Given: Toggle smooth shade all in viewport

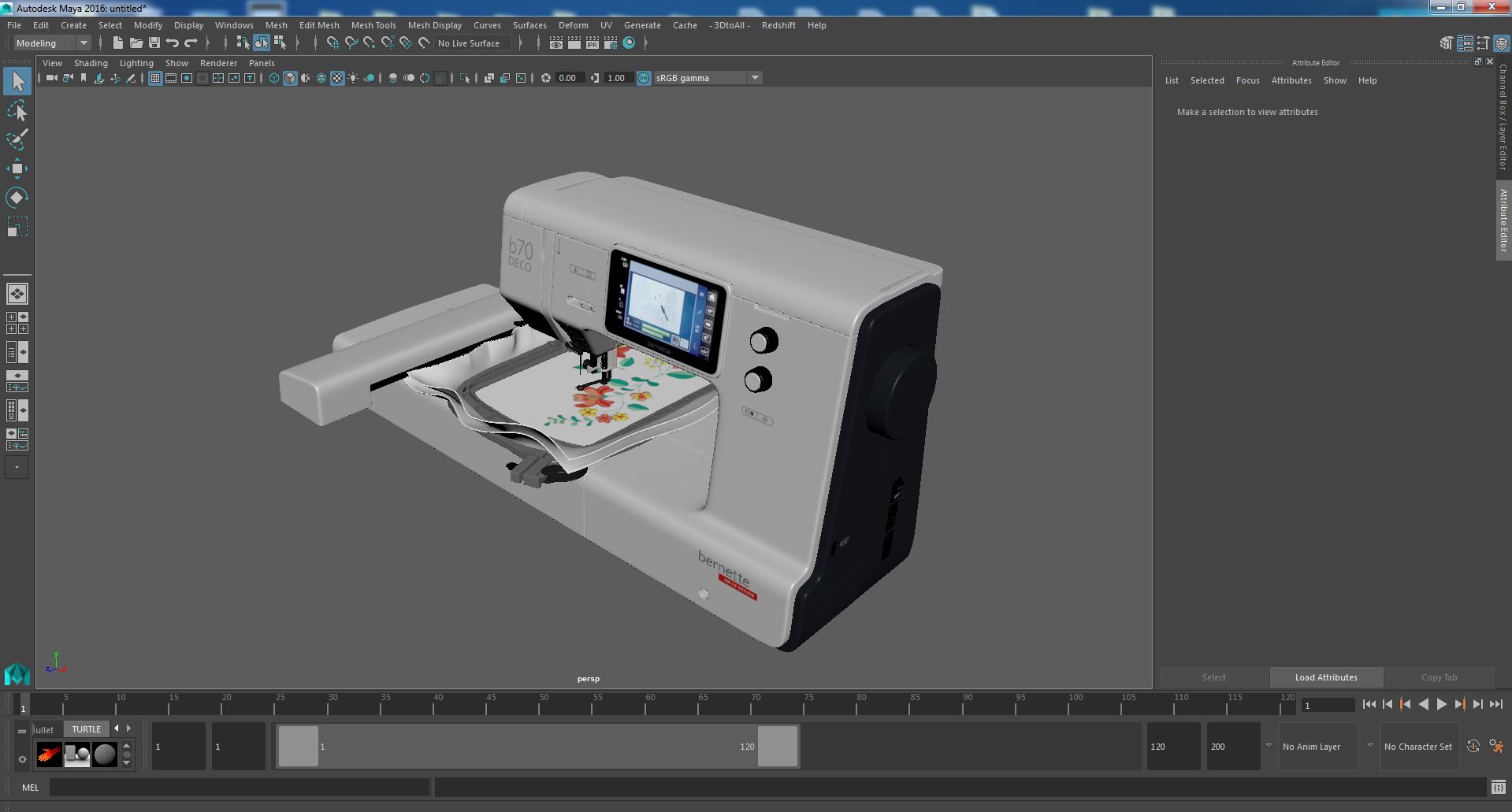Looking at the screenshot, I should (x=290, y=78).
